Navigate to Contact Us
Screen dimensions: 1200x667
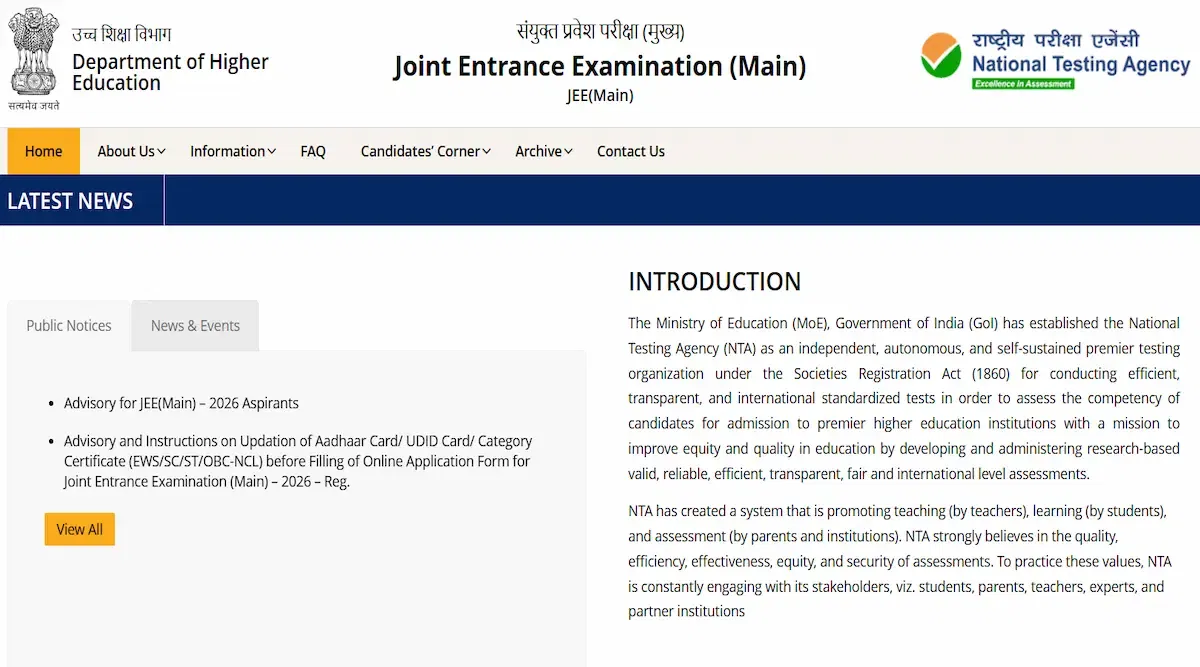tap(630, 151)
